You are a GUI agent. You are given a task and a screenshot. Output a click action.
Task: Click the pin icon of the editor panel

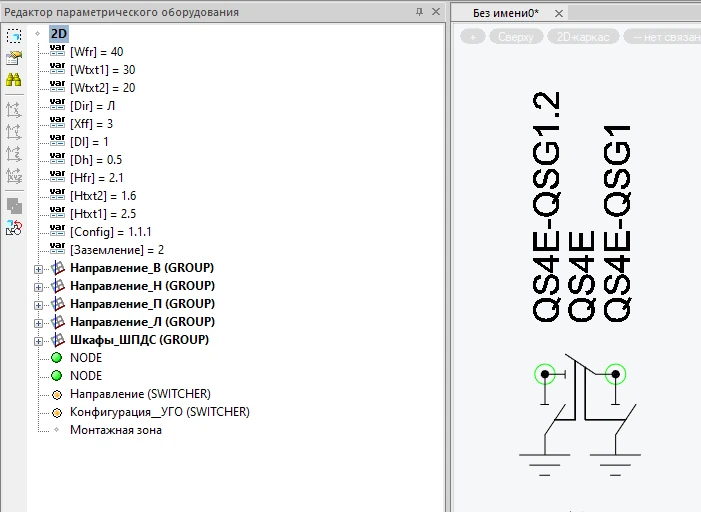pyautogui.click(x=420, y=12)
